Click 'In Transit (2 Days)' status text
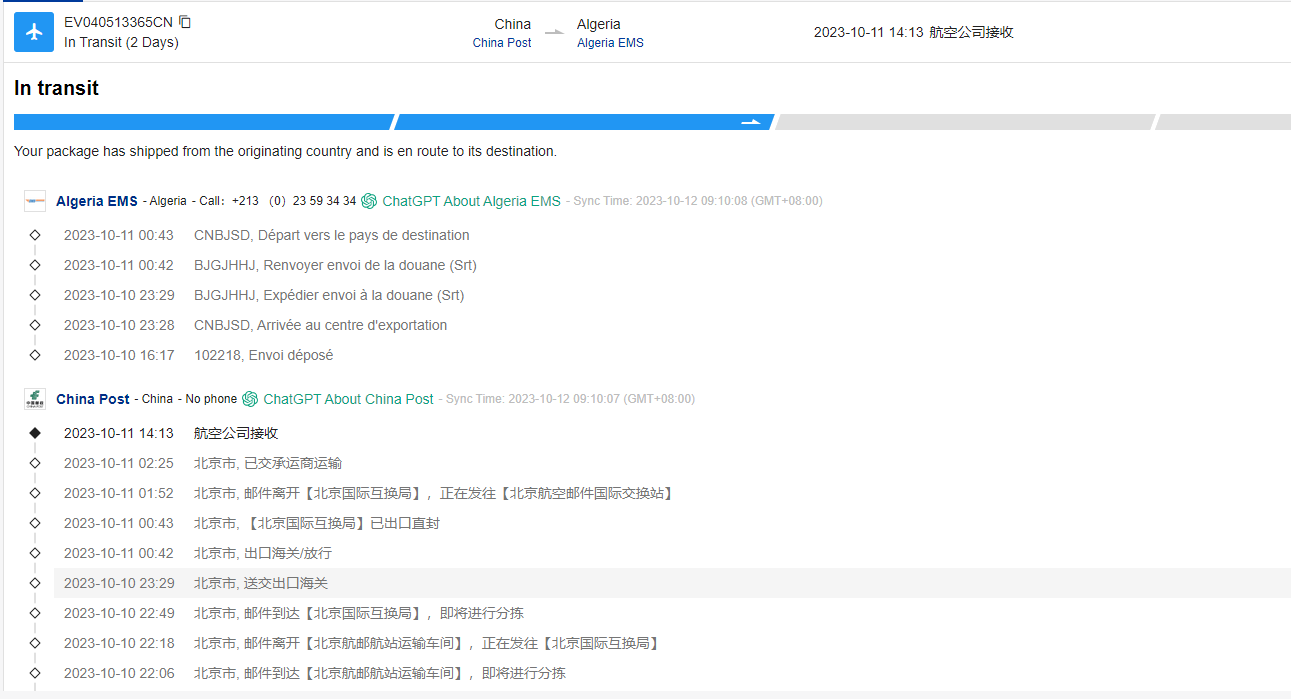1291x699 pixels. tap(121, 42)
